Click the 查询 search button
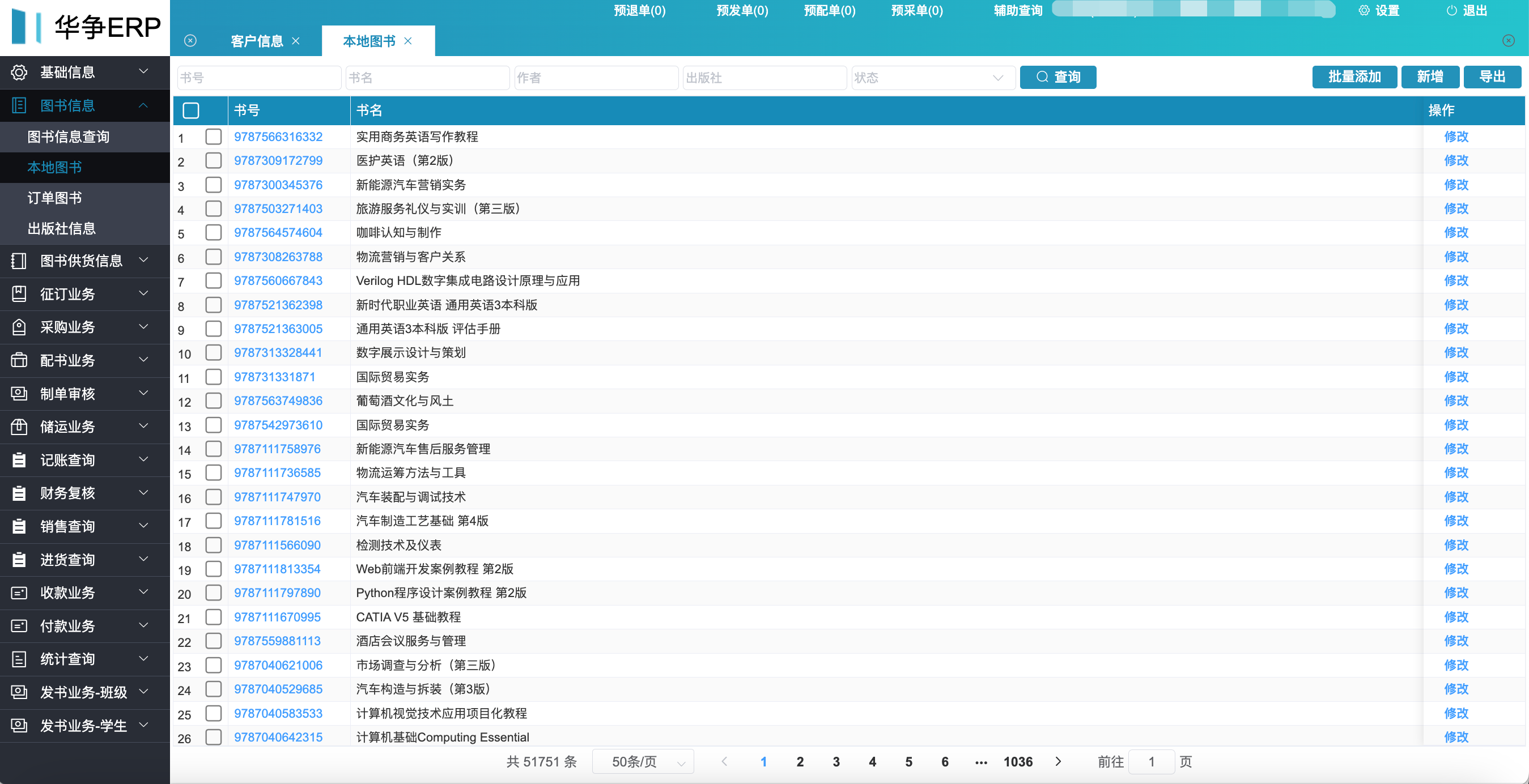The width and height of the screenshot is (1529, 784). point(1057,77)
